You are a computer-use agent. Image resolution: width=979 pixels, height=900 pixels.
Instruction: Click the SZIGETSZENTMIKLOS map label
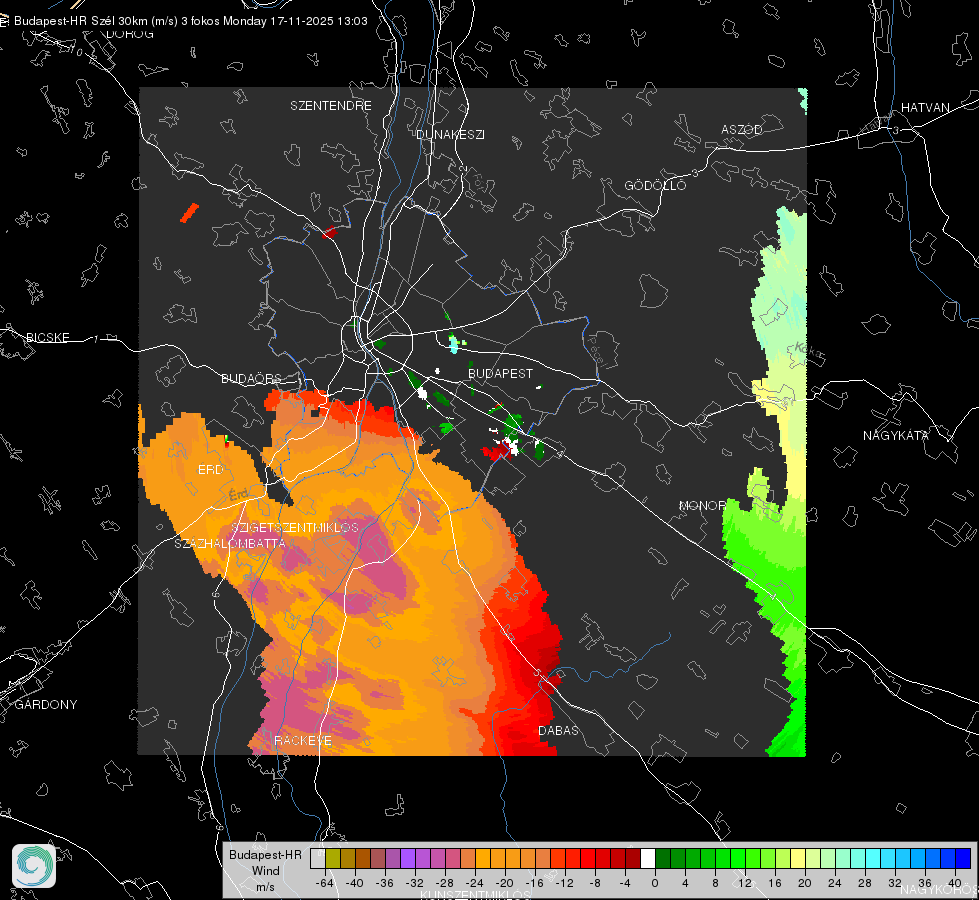coord(295,528)
